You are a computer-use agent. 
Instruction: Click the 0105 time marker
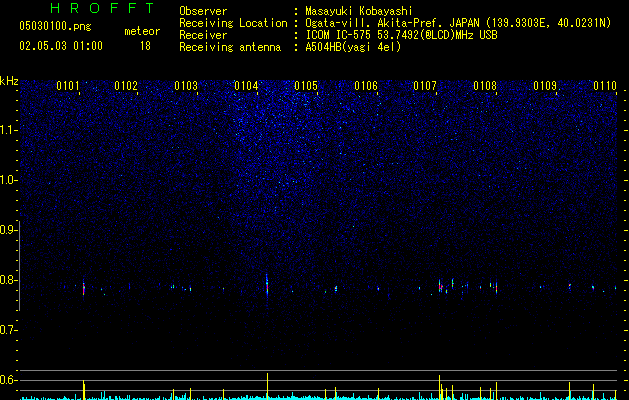click(x=306, y=86)
